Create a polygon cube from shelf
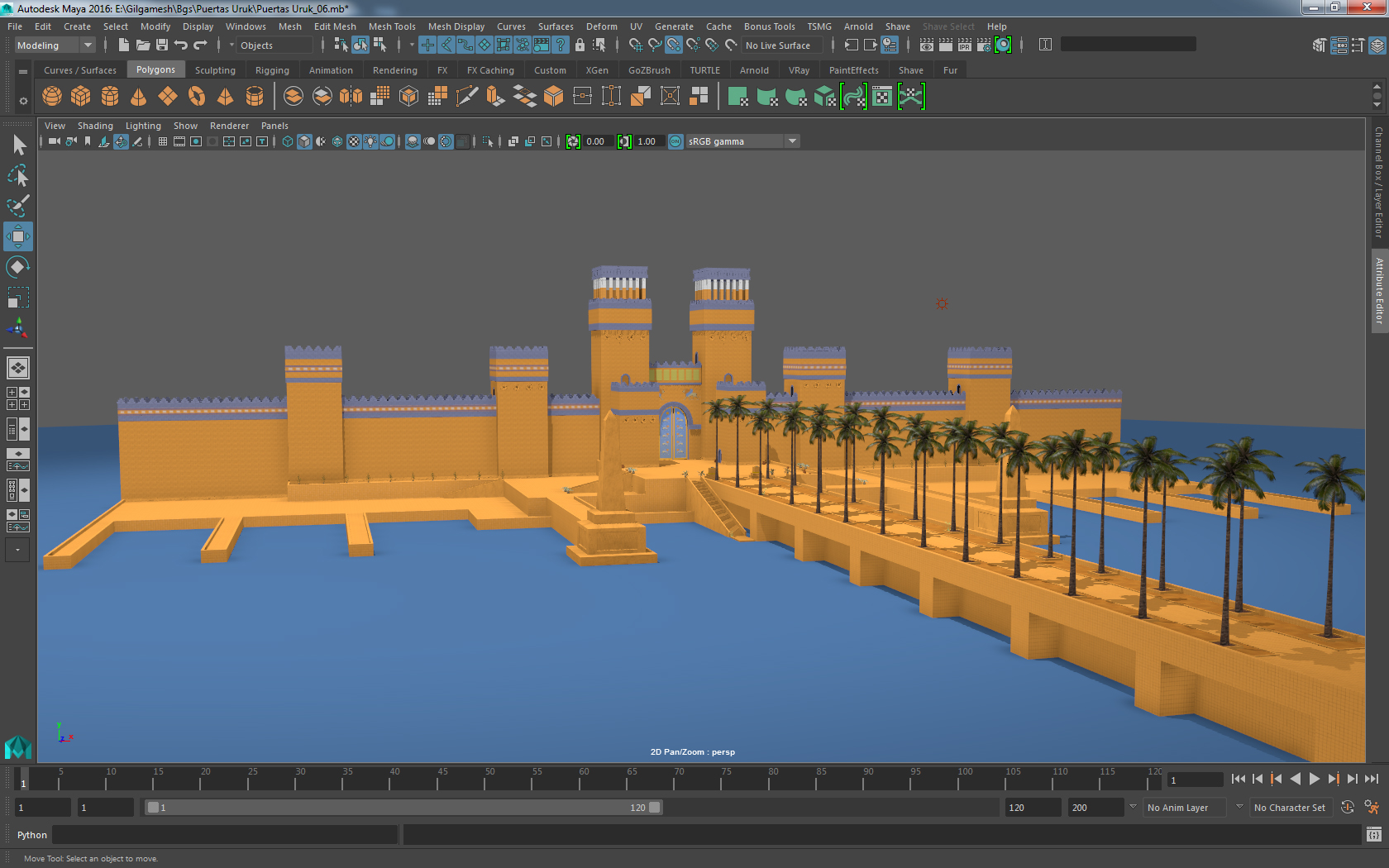 pyautogui.click(x=81, y=97)
